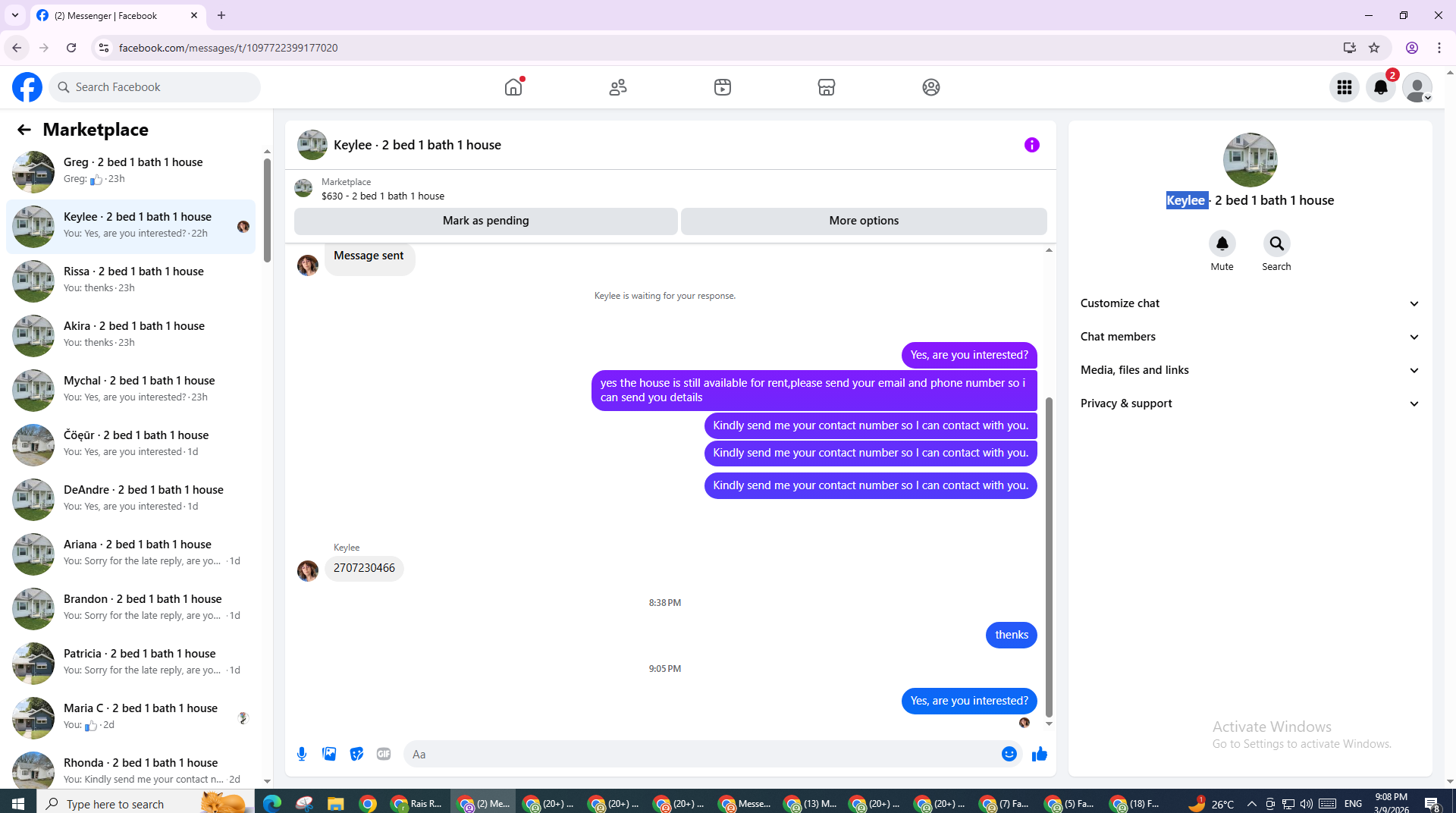Click More options button

[864, 221]
